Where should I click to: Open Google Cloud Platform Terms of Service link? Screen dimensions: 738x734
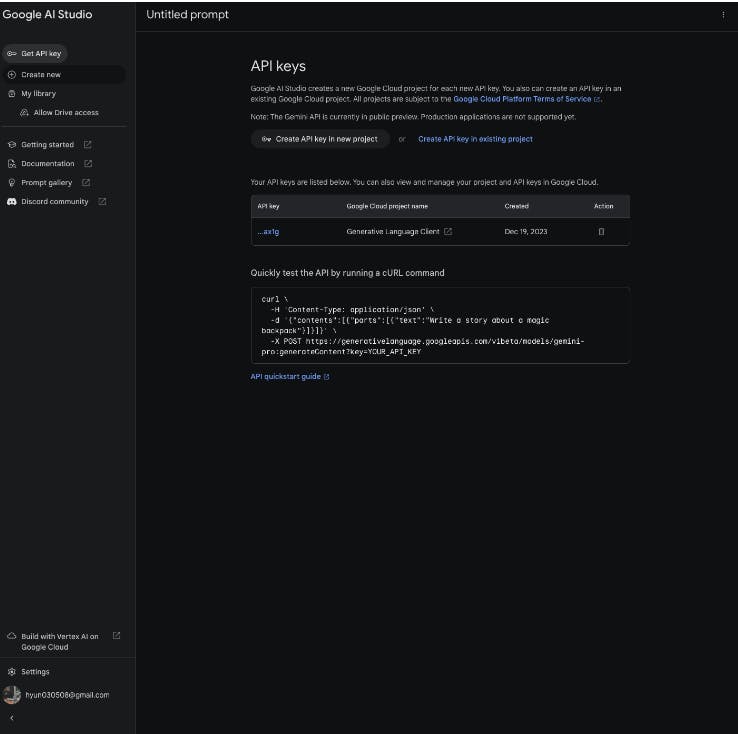(x=522, y=99)
